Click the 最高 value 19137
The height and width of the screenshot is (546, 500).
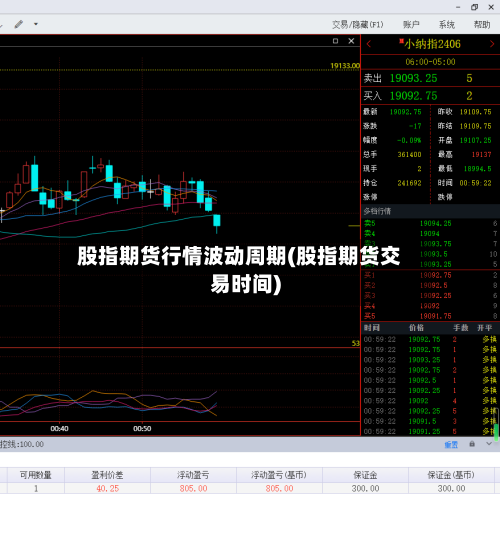(x=481, y=154)
